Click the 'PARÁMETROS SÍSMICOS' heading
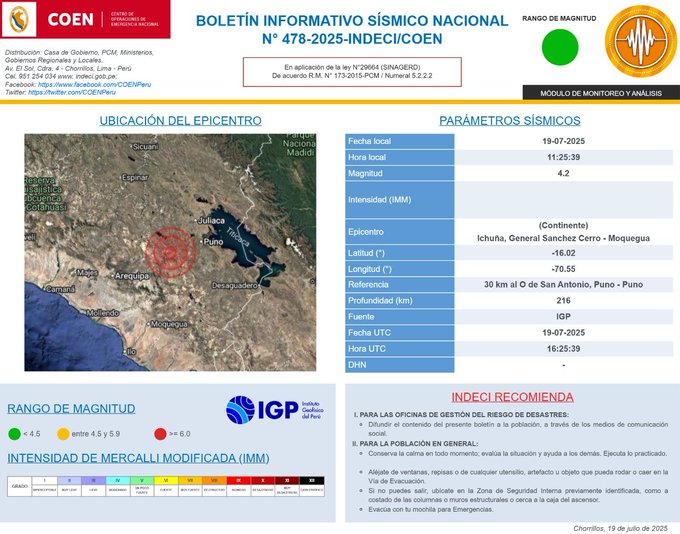 pos(510,121)
